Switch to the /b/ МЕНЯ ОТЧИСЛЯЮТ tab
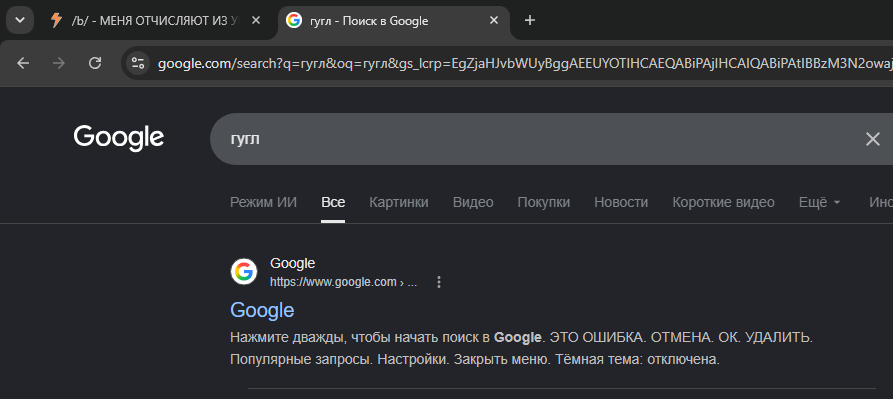The image size is (893, 399). point(155,20)
